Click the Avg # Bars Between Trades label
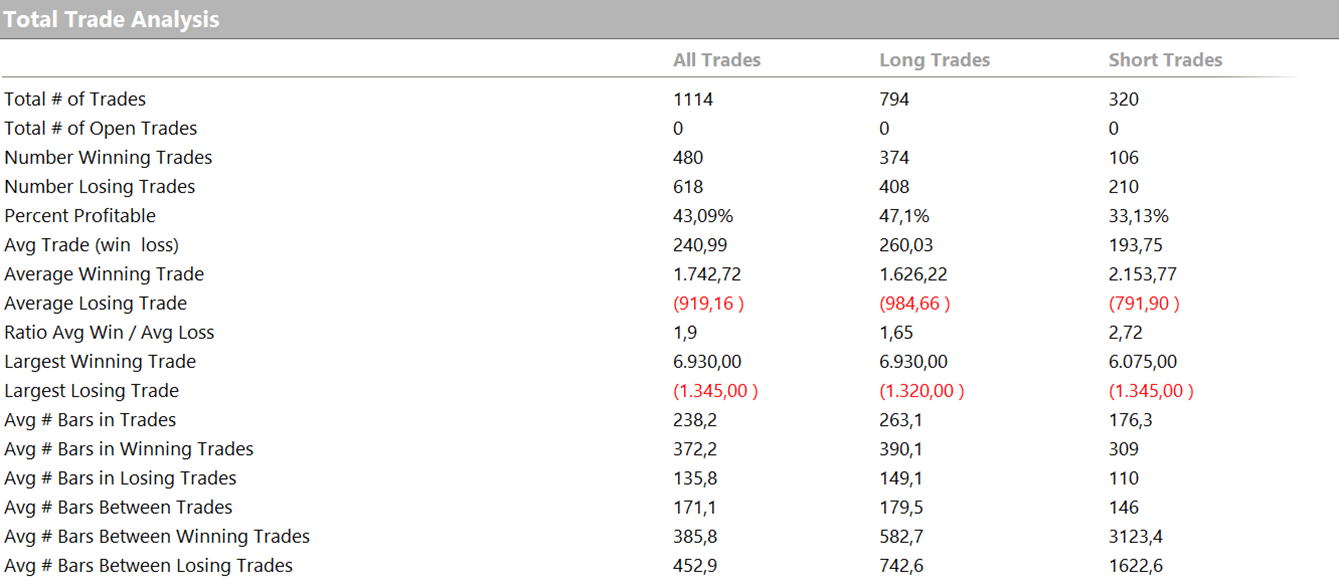 tap(118, 507)
